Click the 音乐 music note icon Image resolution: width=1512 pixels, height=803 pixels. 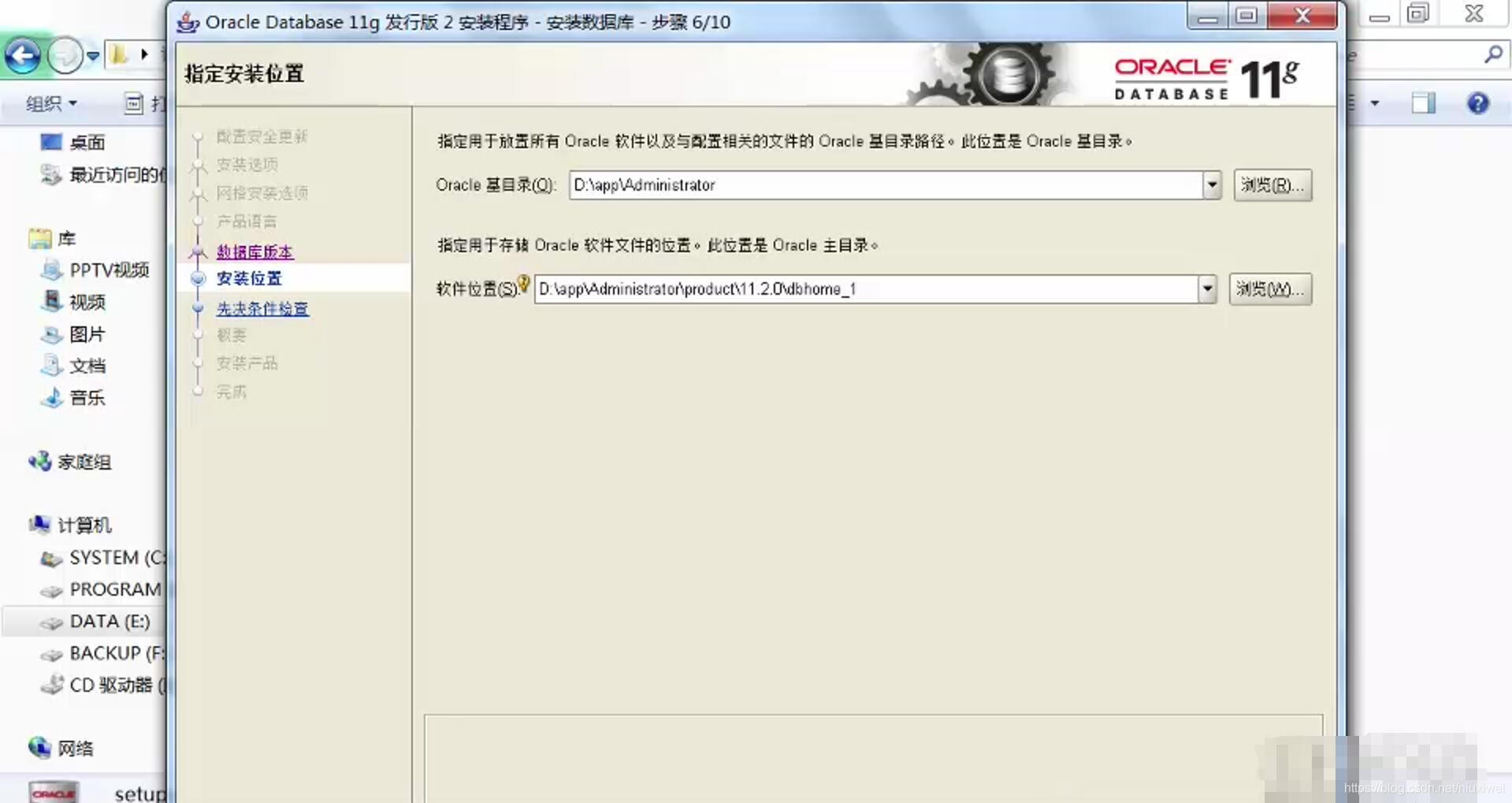[52, 398]
